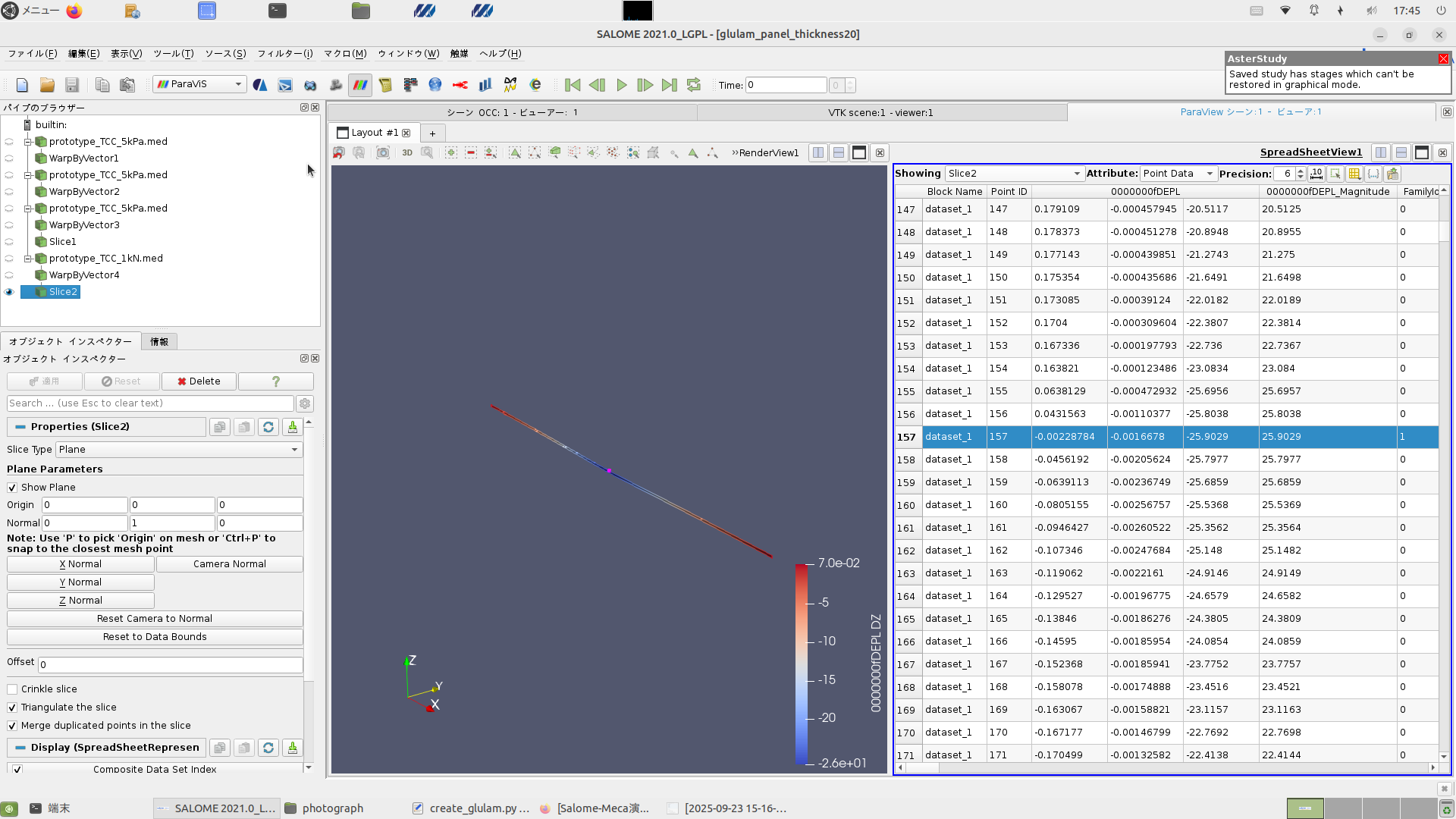Screen dimensions: 1456x819
Task: Toggle visibility eye of Slice2
Action: click(9, 292)
